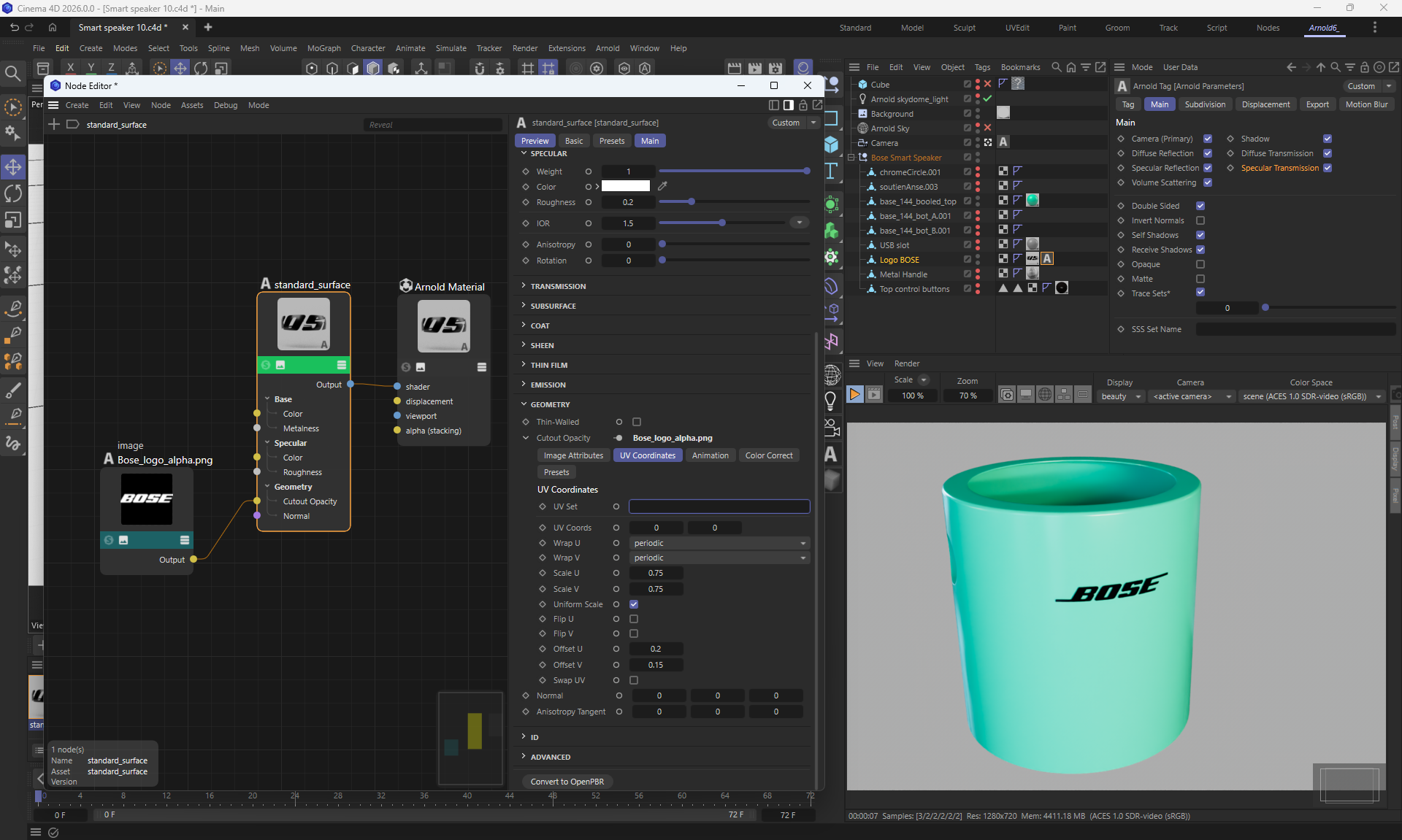Open the Display beauty dropdown
Image resolution: width=1402 pixels, height=840 pixels.
(x=1120, y=396)
